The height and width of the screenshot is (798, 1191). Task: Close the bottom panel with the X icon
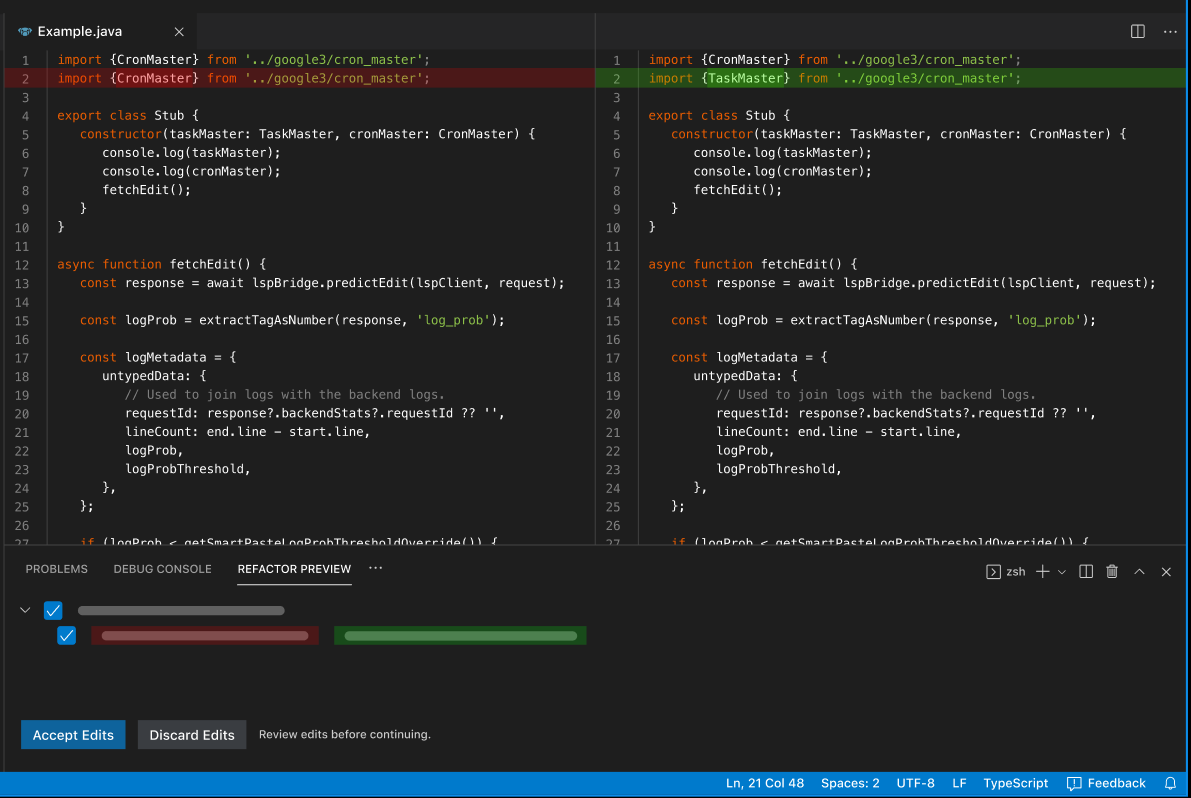point(1166,571)
